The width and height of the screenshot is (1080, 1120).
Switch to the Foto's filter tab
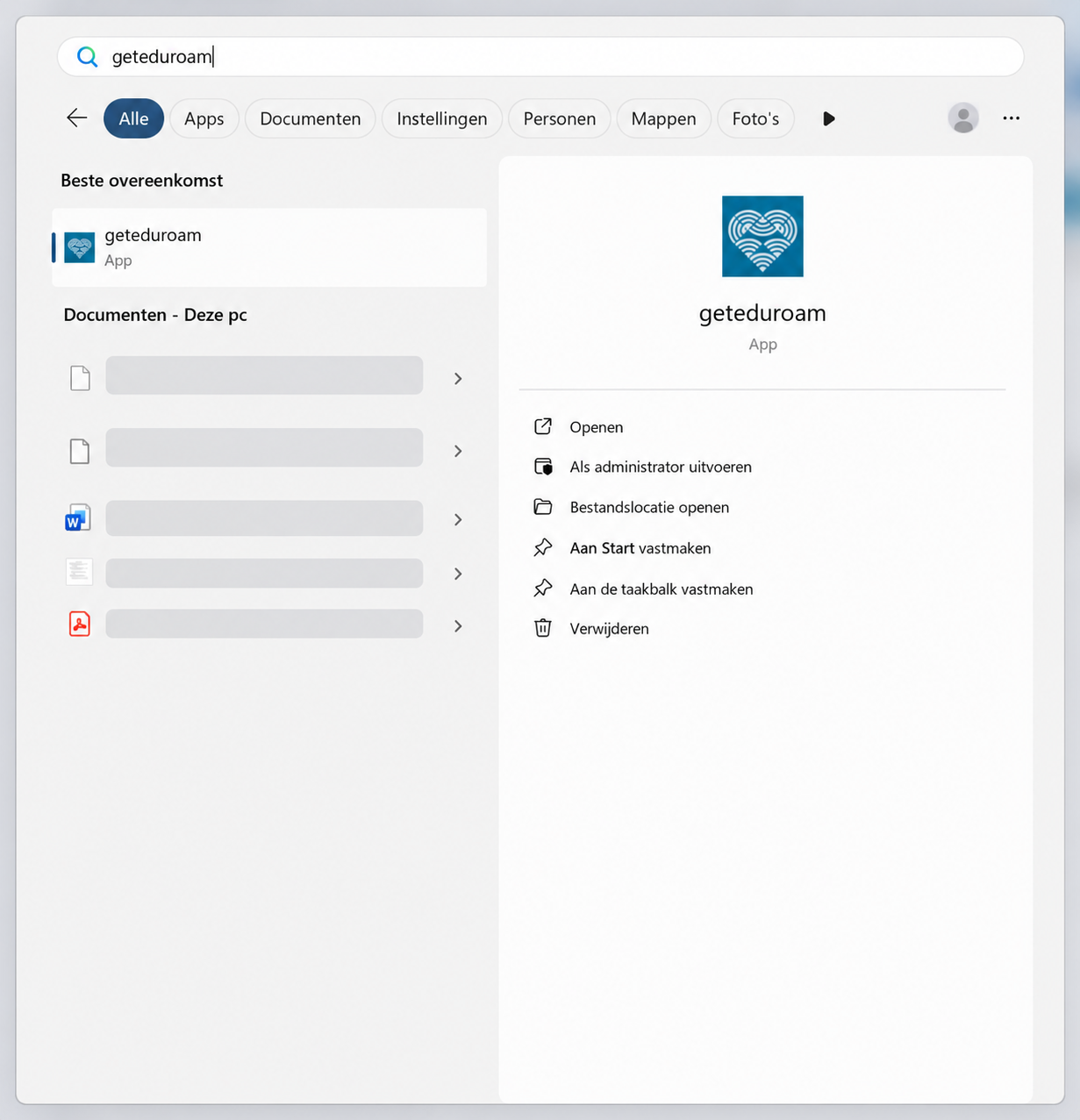(x=756, y=118)
